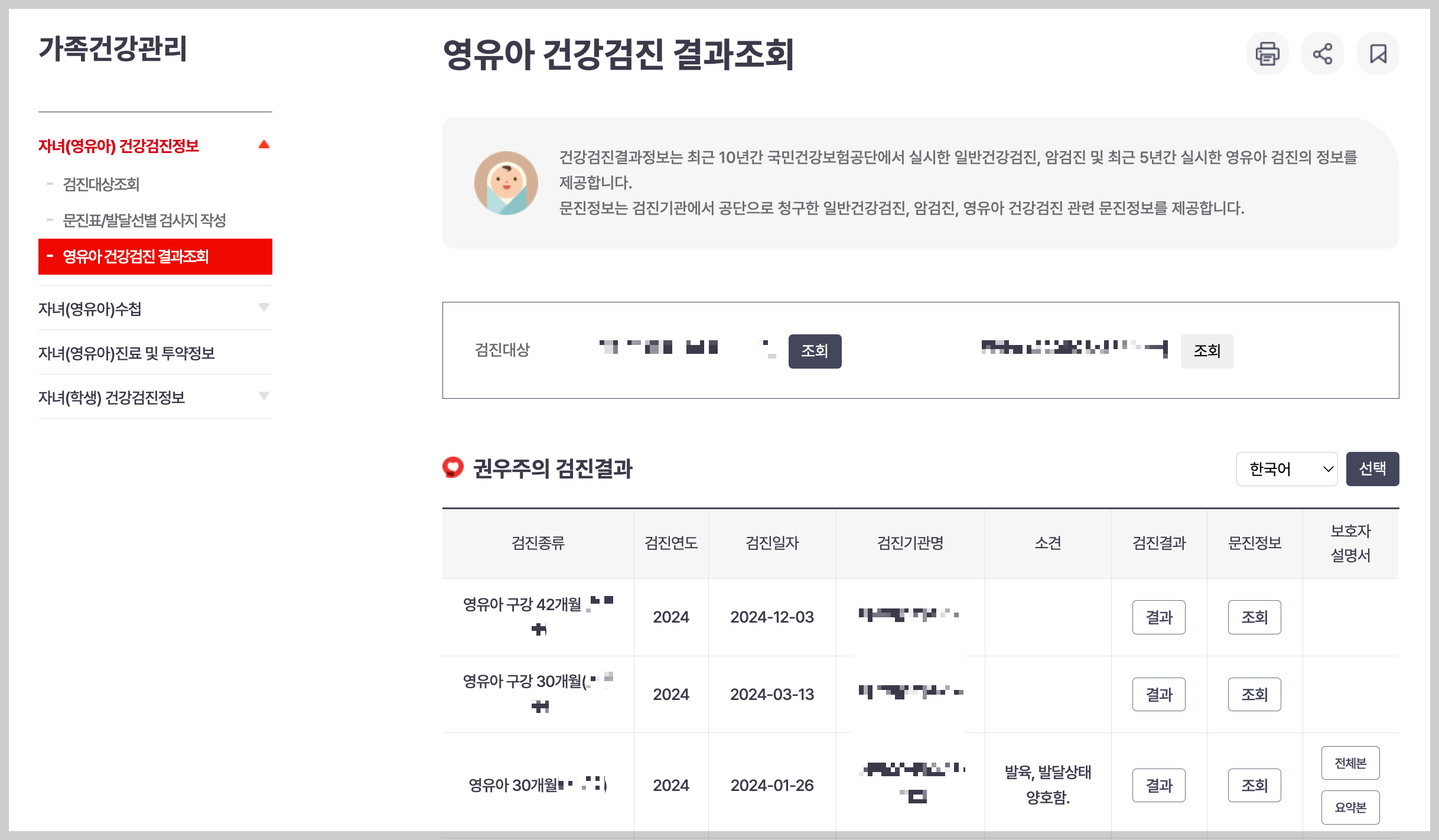The image size is (1439, 840).
Task: Click the bookmark icon
Action: 1378,54
